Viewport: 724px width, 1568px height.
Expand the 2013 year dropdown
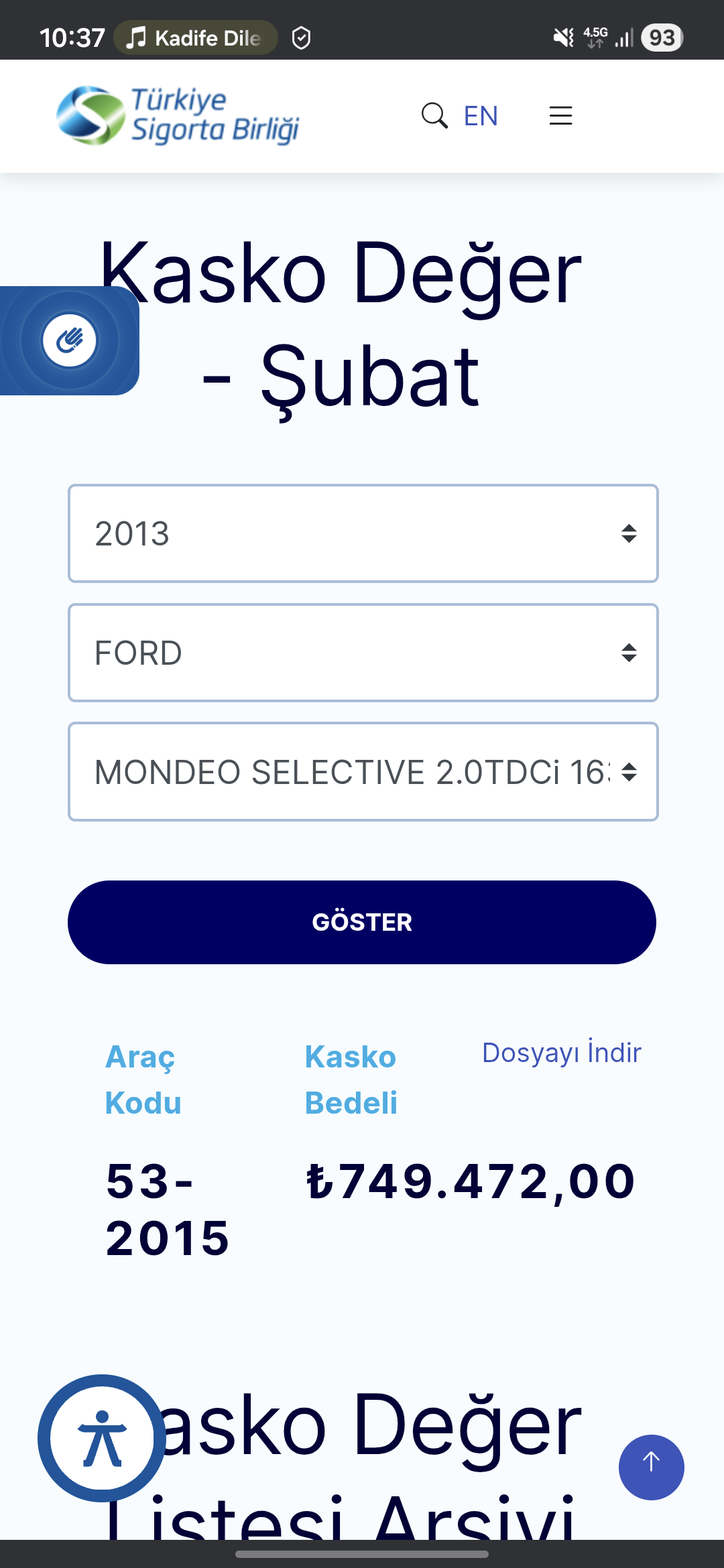[363, 533]
